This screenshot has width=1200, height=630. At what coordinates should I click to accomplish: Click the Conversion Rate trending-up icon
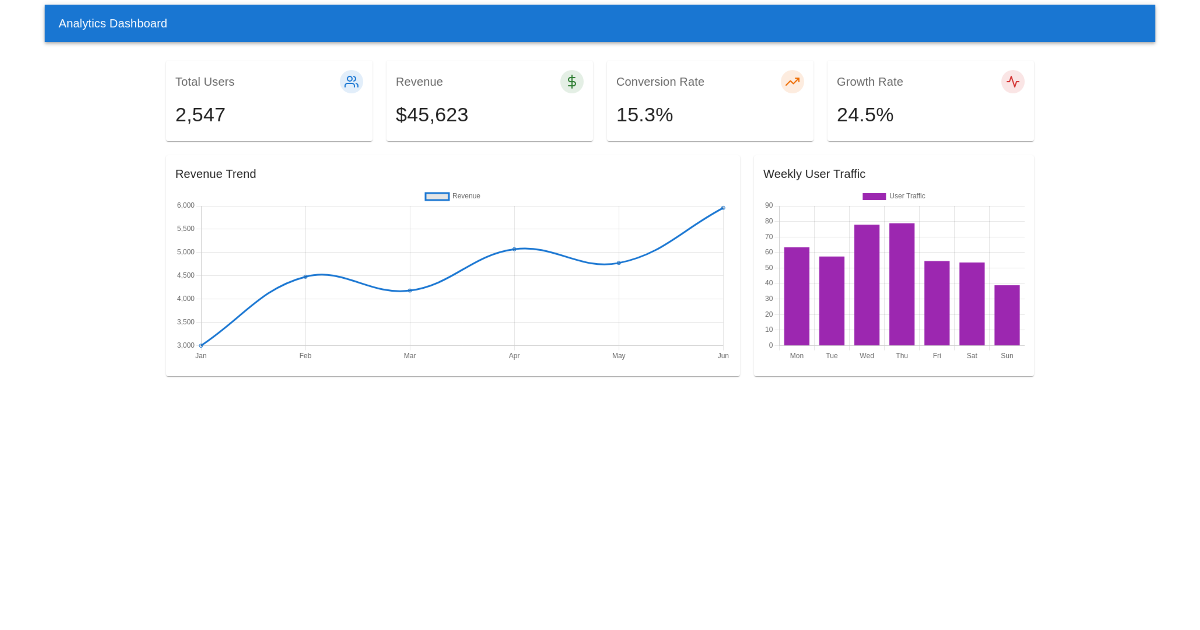[792, 82]
